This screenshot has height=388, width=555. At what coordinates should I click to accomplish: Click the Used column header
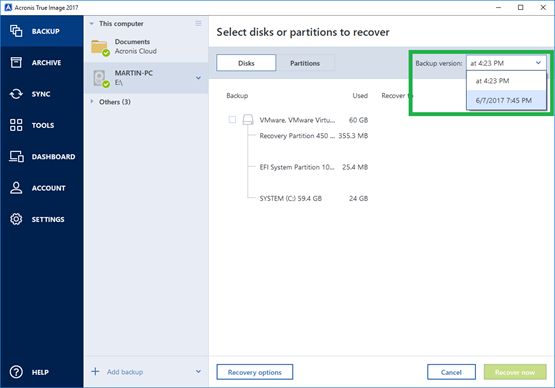[360, 96]
